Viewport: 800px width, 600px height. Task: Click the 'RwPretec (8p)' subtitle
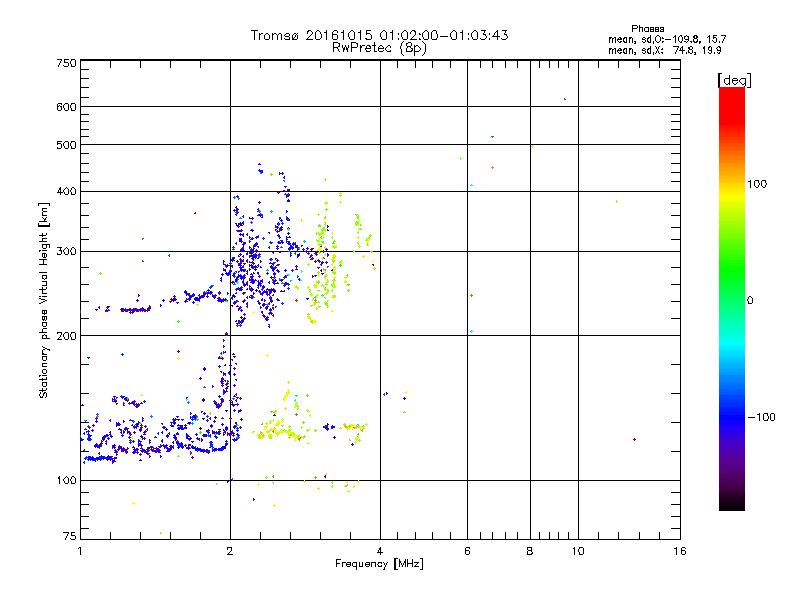click(379, 47)
